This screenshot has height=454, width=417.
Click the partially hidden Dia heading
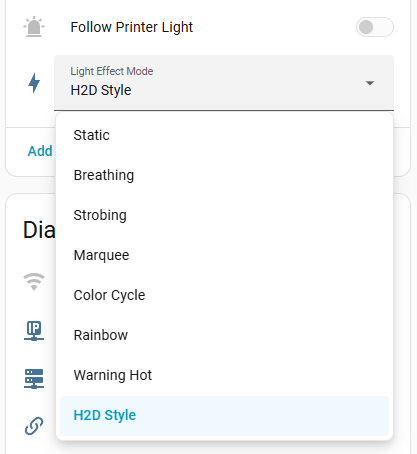pos(39,230)
